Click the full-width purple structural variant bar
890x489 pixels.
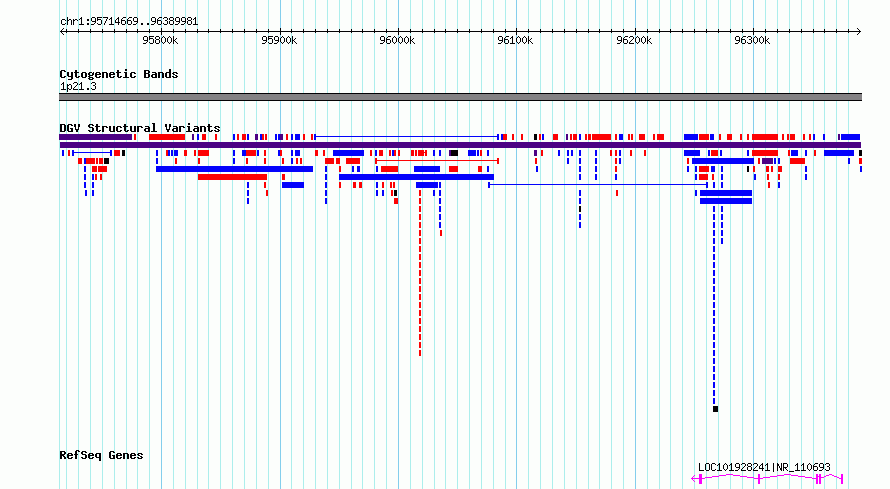(x=460, y=145)
